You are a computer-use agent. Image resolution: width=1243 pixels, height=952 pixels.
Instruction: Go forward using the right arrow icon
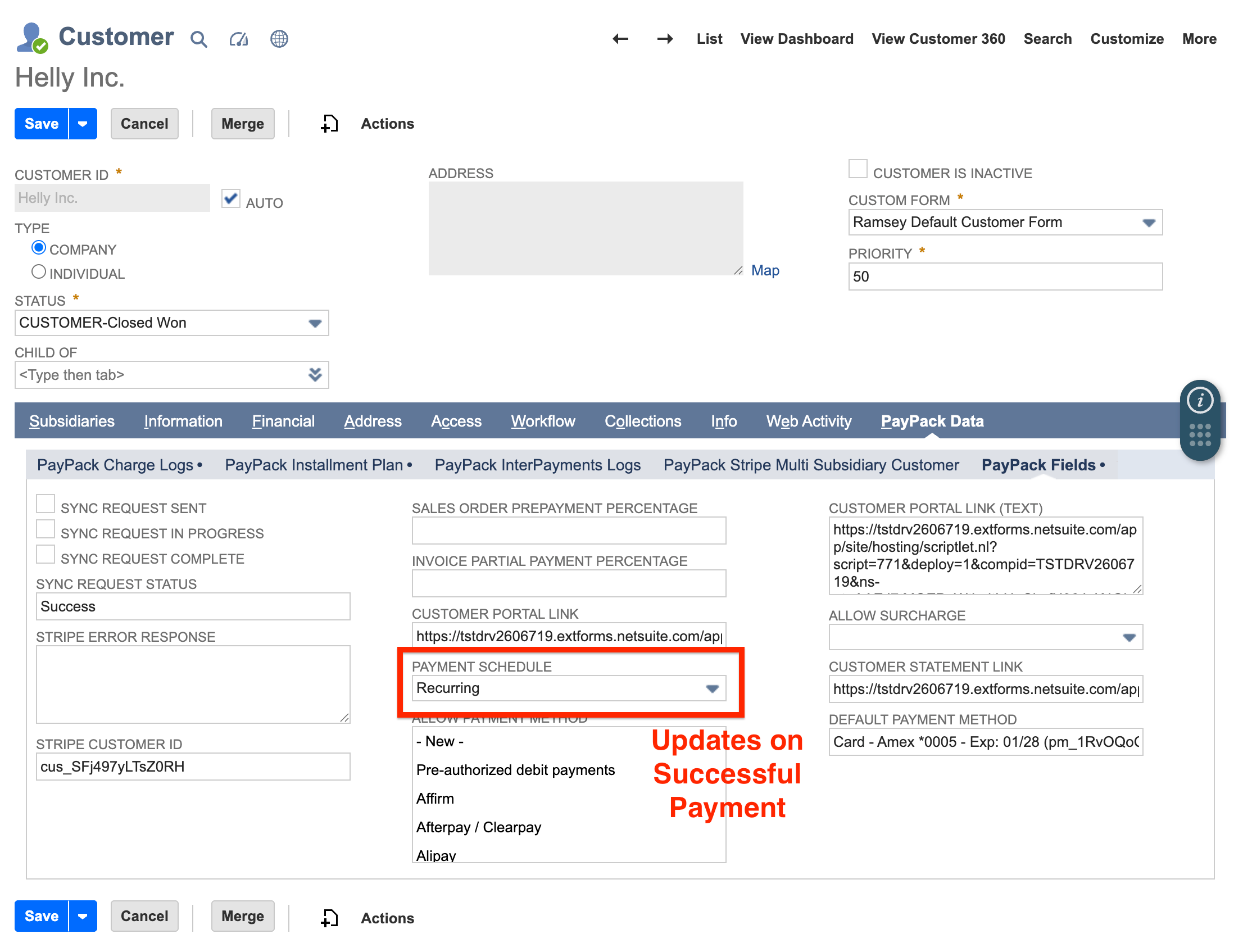coord(665,39)
